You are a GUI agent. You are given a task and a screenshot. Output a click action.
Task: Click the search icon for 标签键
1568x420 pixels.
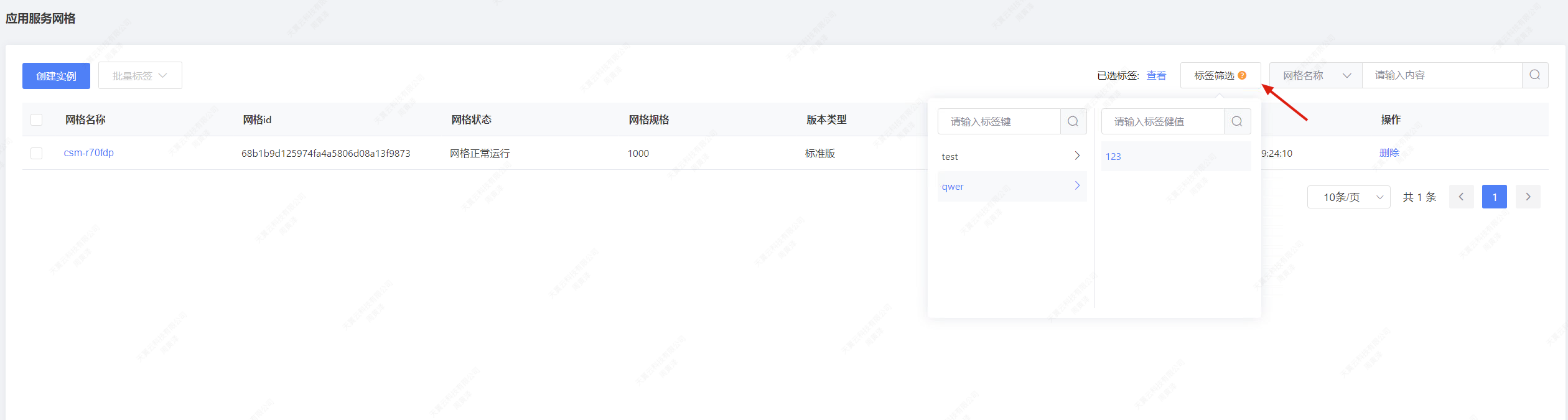pos(1073,121)
